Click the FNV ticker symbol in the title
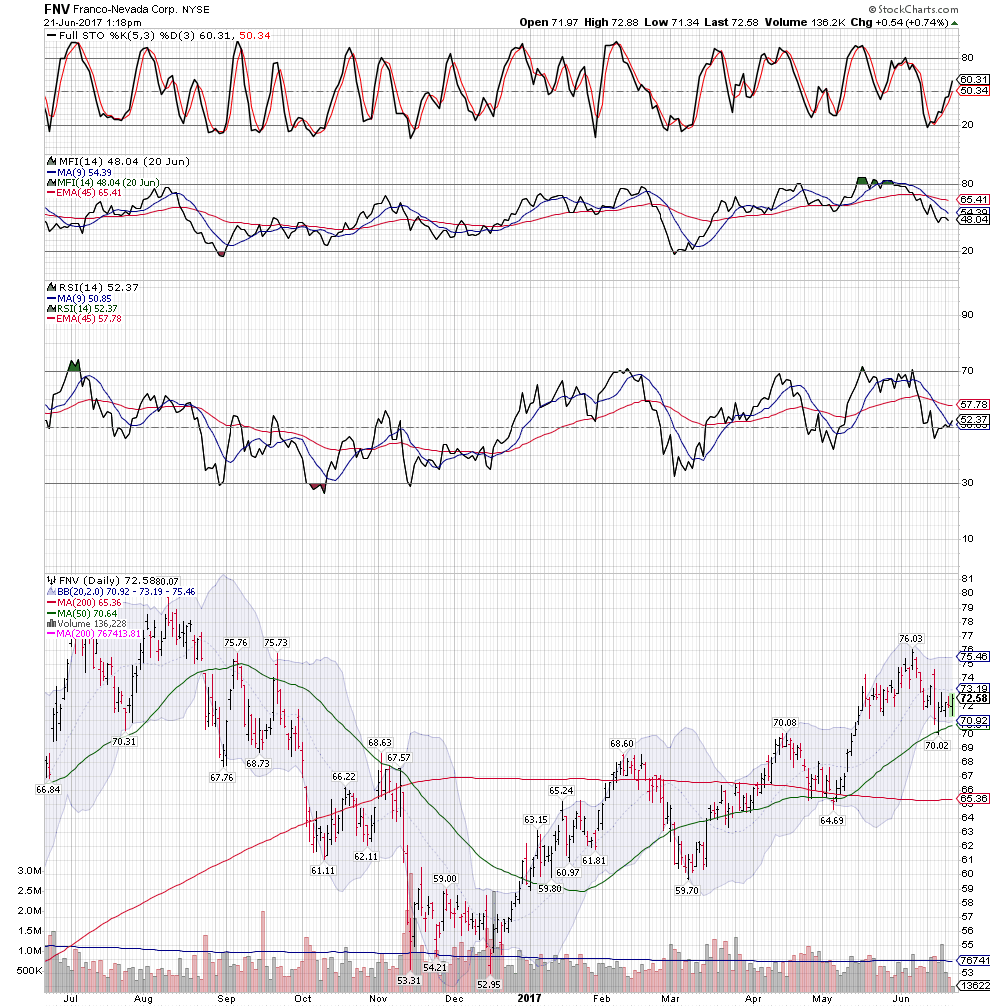The image size is (990, 1007). (x=56, y=10)
